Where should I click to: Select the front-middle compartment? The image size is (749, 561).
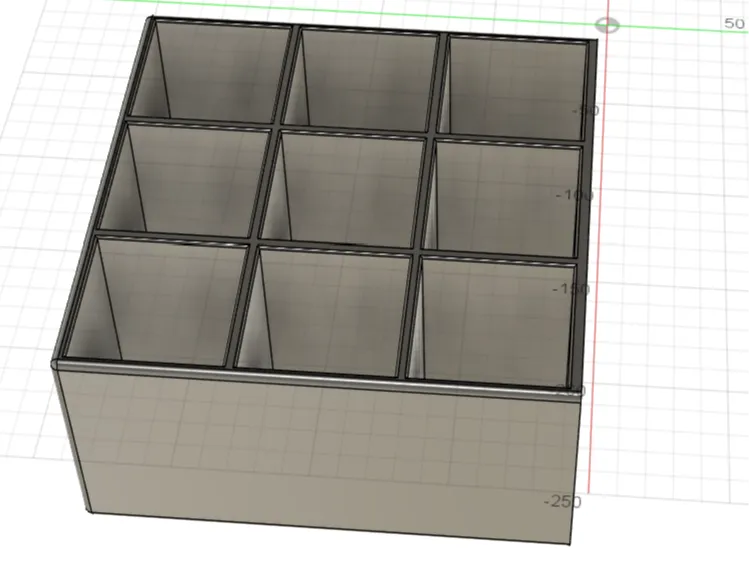pyautogui.click(x=325, y=312)
